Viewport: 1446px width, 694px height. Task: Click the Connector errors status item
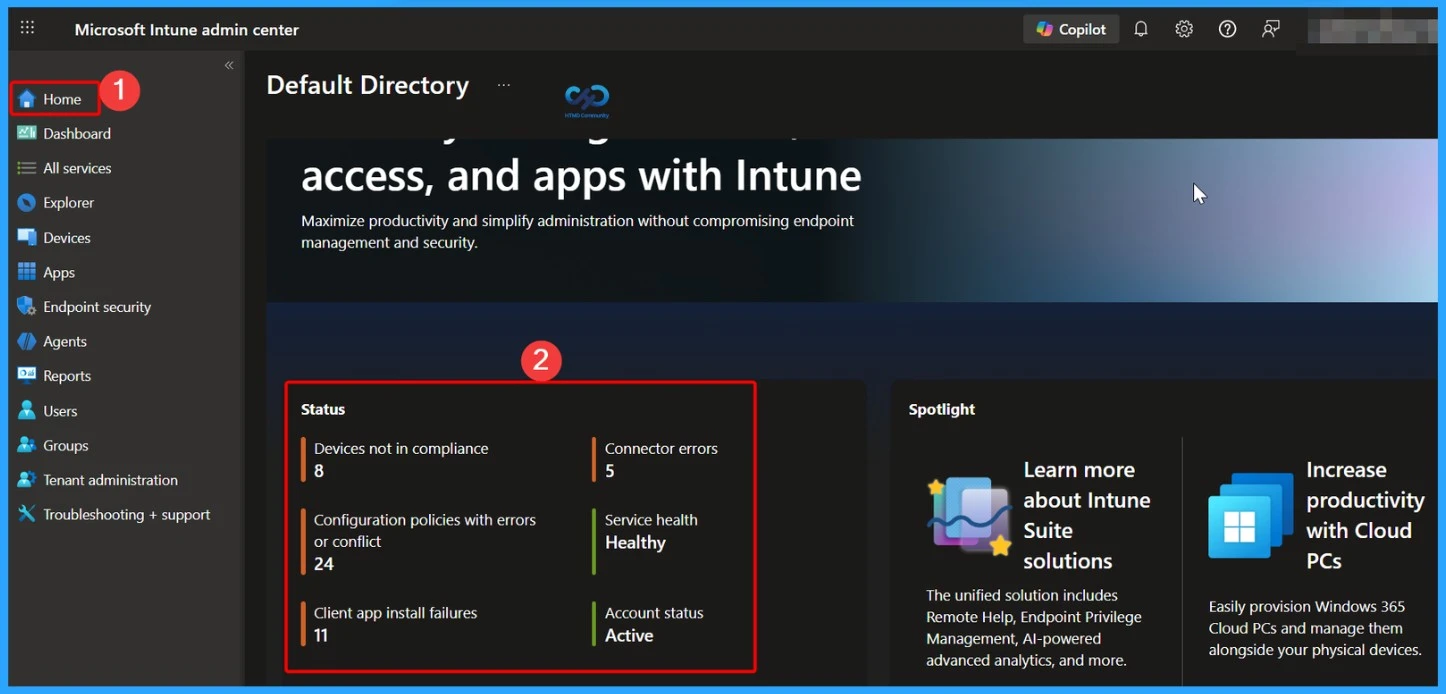pyautogui.click(x=657, y=459)
